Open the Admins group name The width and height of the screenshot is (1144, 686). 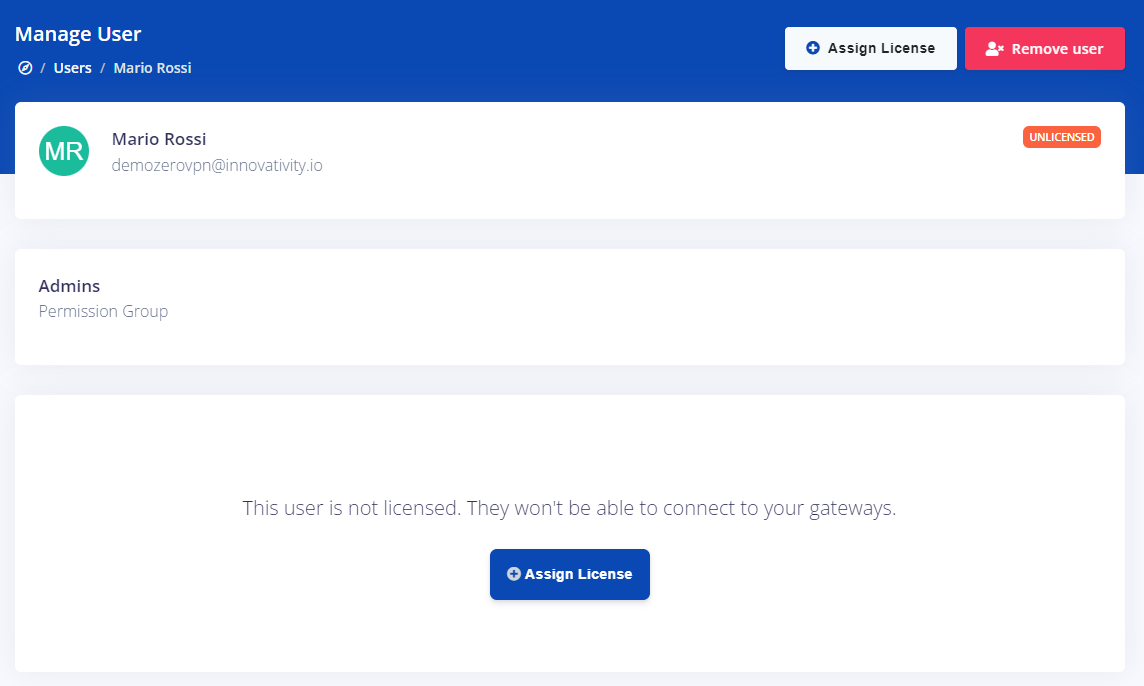tap(69, 286)
